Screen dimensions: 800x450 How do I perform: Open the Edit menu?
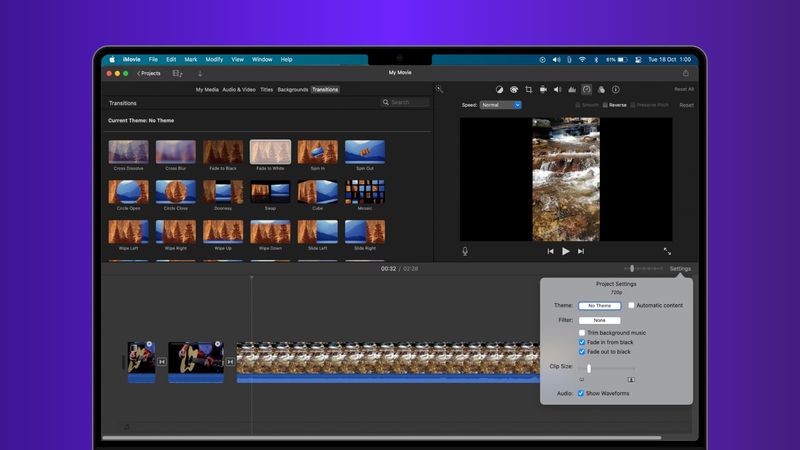[x=171, y=60]
